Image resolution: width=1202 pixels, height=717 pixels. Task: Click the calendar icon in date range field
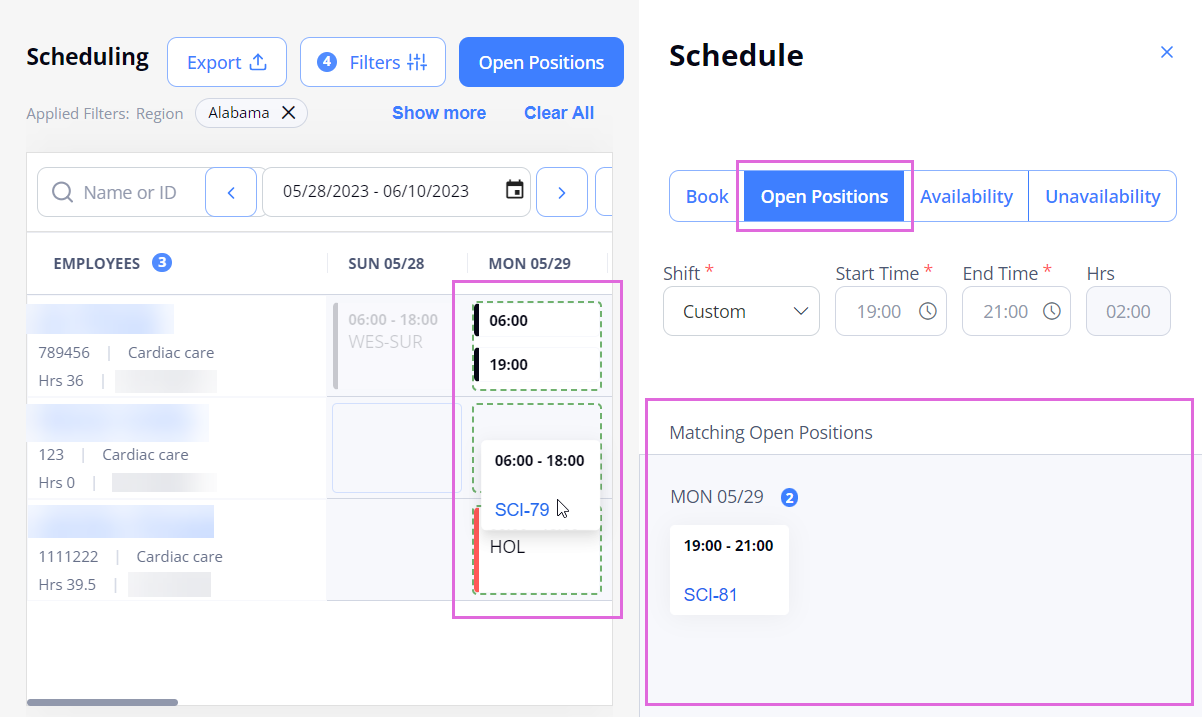(515, 191)
